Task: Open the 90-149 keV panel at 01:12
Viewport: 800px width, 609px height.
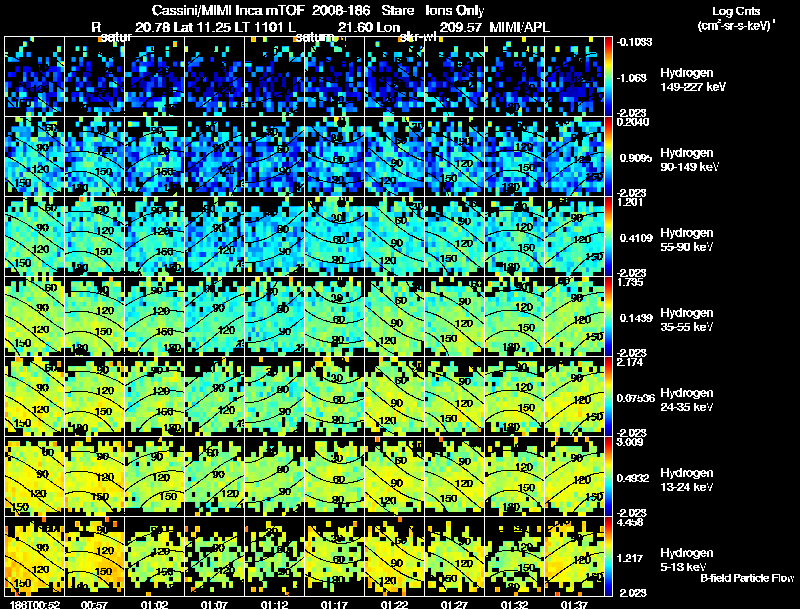Action: pyautogui.click(x=274, y=156)
